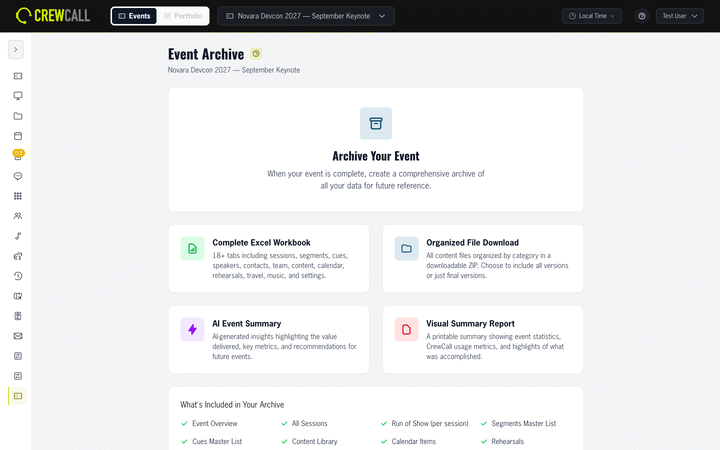Click the Rehearsals entry
The width and height of the screenshot is (720, 450).
click(x=507, y=441)
